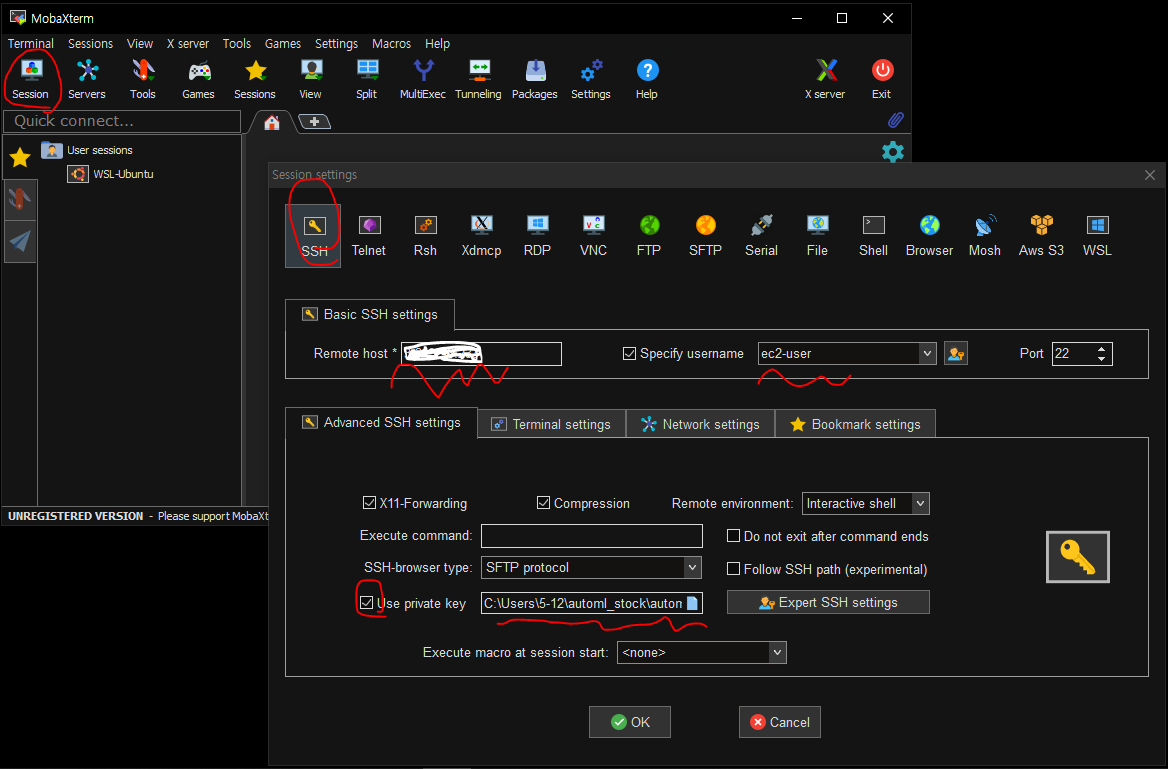Select the RDP session type

pos(537,235)
